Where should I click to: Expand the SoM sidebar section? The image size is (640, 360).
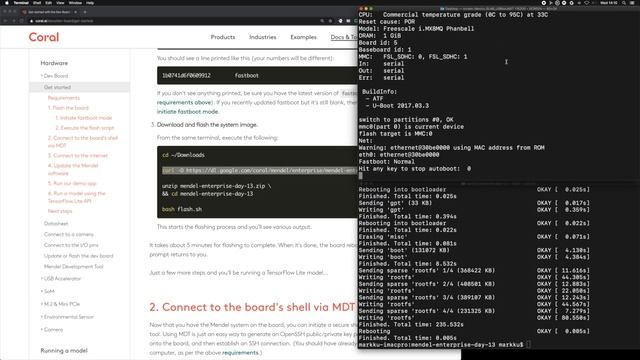coord(48,291)
